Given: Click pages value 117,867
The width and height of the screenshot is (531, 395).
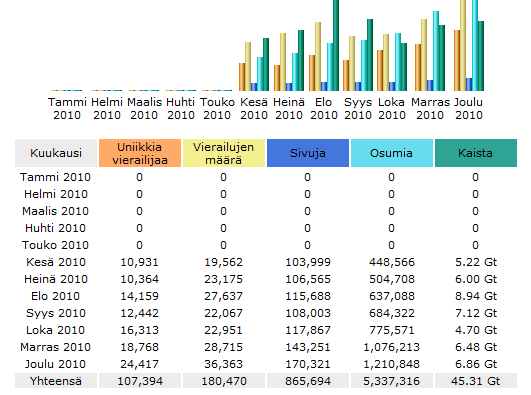Looking at the screenshot, I should tap(307, 330).
